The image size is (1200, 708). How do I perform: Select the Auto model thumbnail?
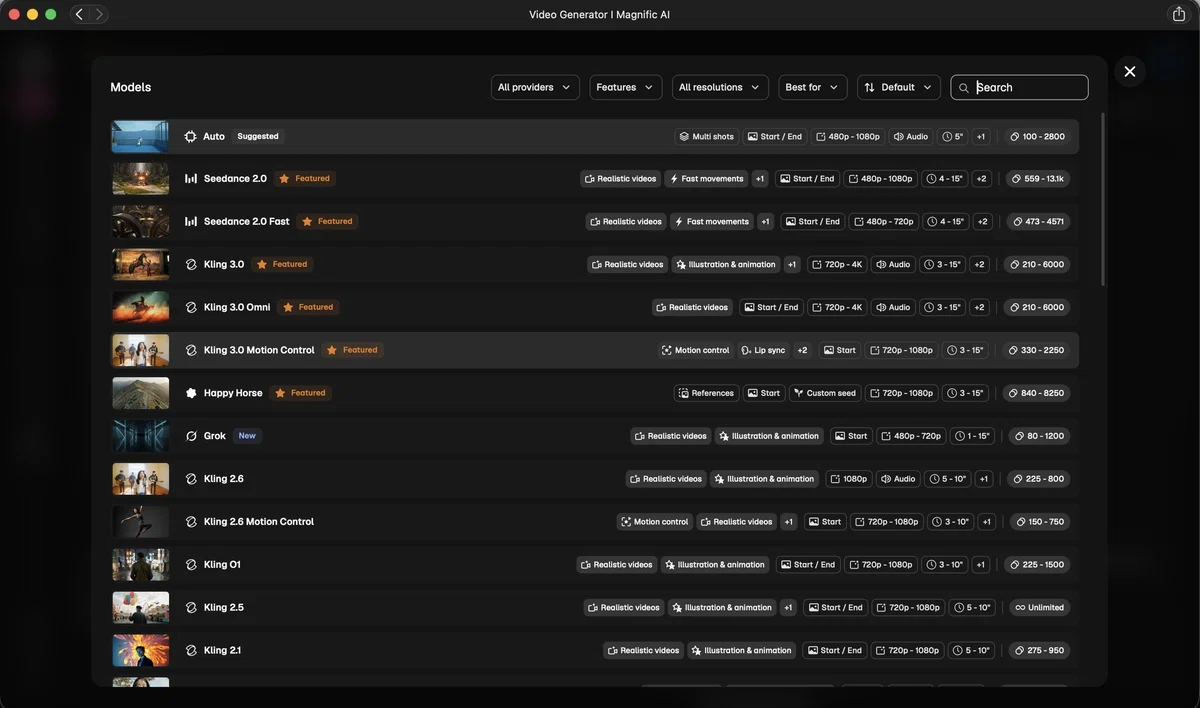point(140,136)
